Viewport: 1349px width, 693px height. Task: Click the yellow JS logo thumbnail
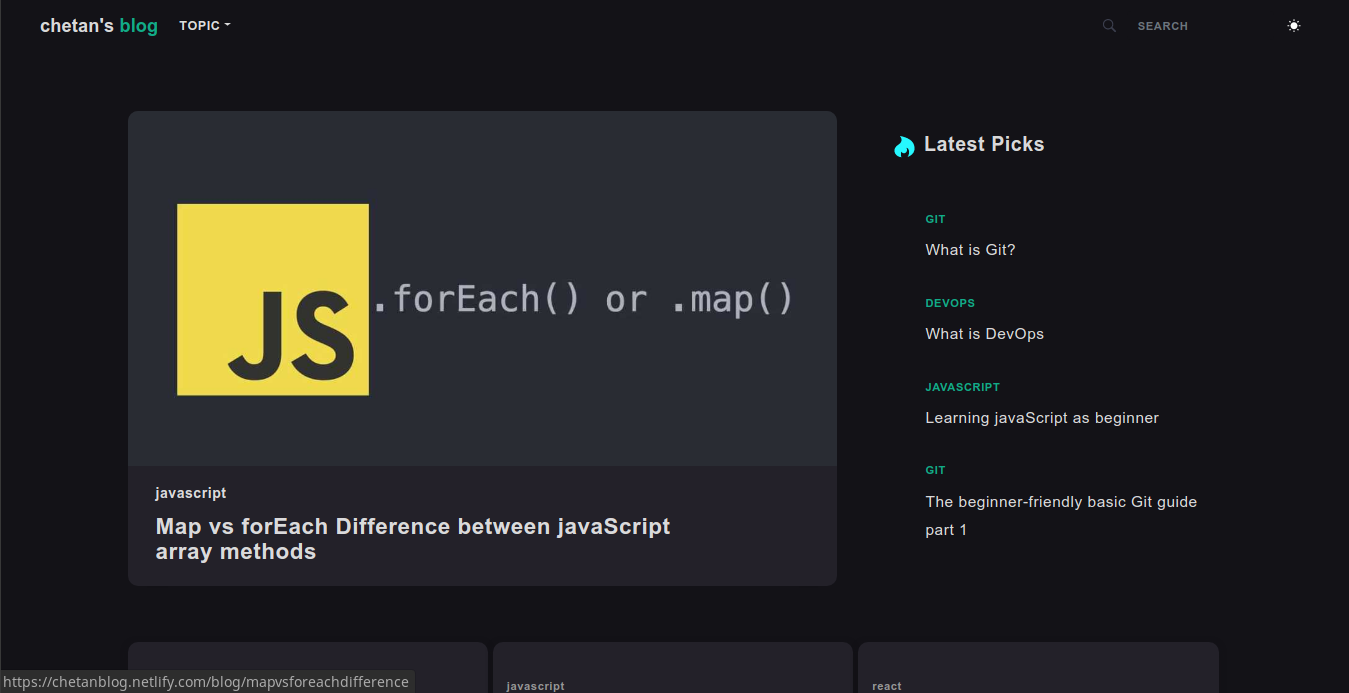pyautogui.click(x=272, y=298)
